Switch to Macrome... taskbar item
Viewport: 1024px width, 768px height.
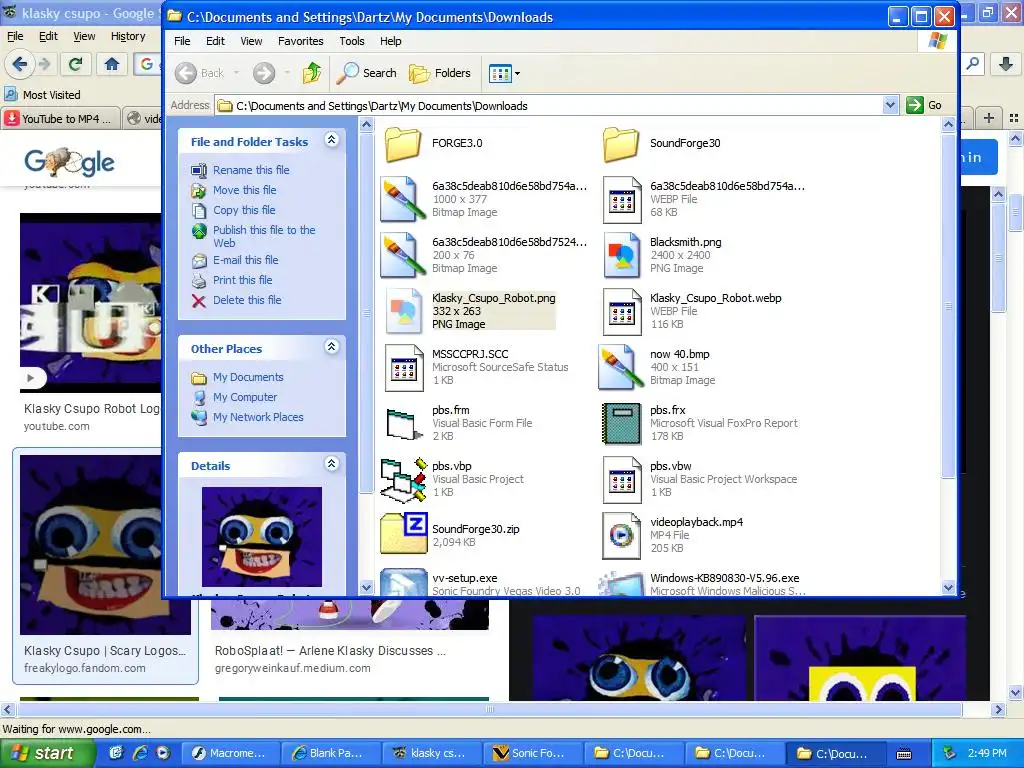pyautogui.click(x=229, y=753)
